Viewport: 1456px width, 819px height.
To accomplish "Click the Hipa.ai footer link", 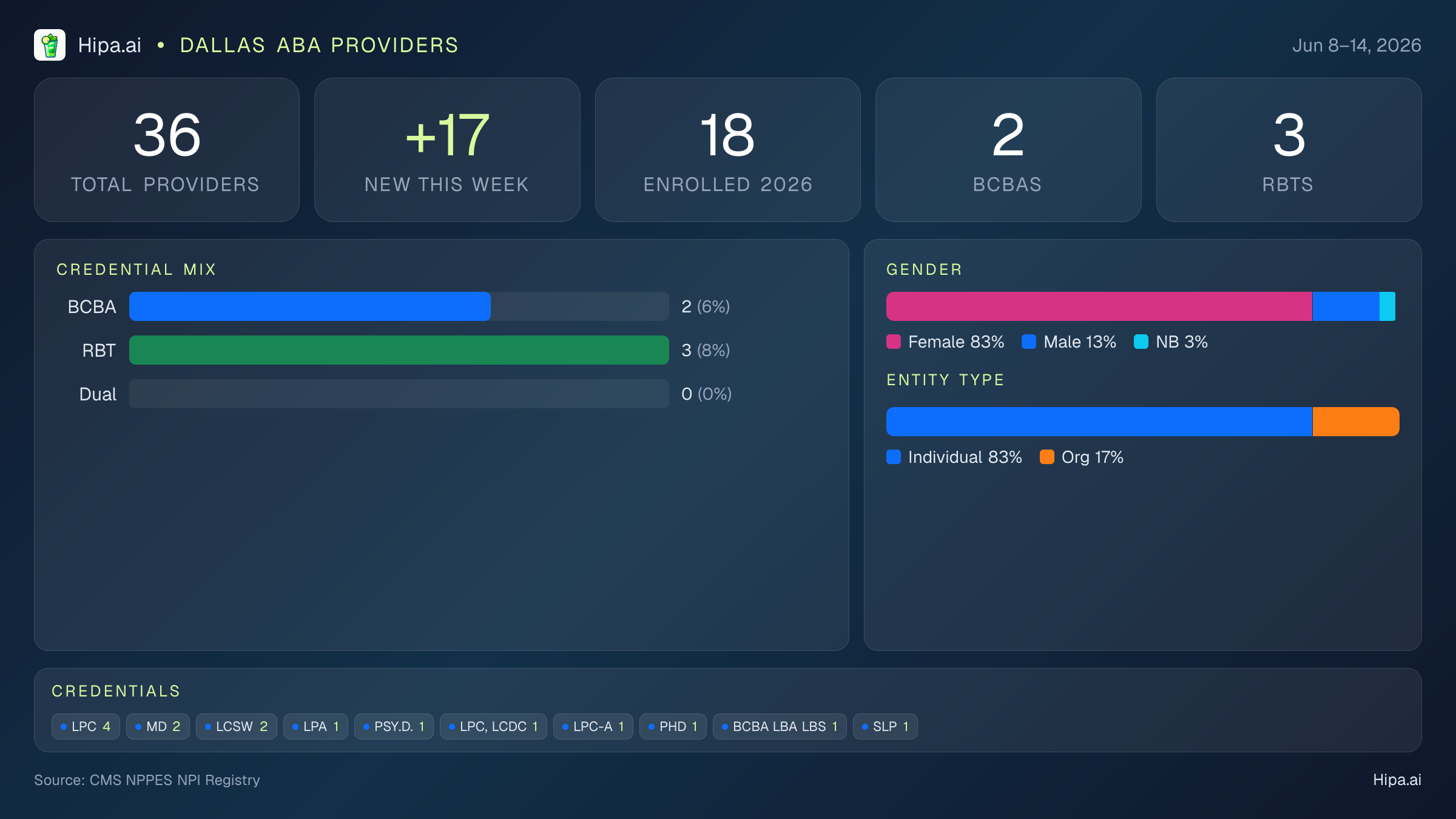I will pyautogui.click(x=1397, y=780).
